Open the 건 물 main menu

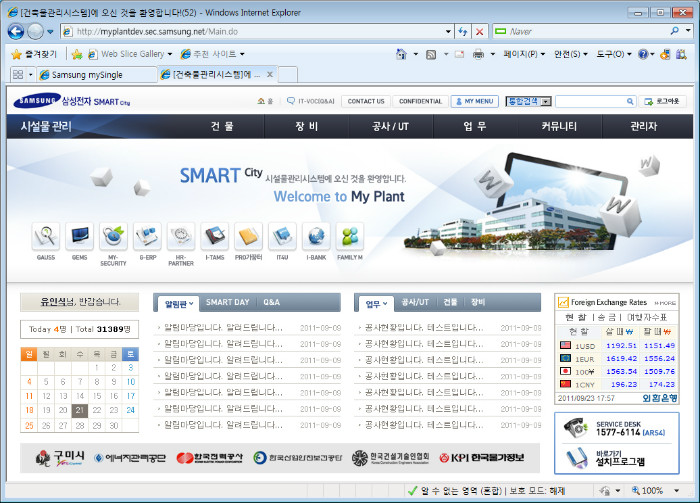(222, 126)
